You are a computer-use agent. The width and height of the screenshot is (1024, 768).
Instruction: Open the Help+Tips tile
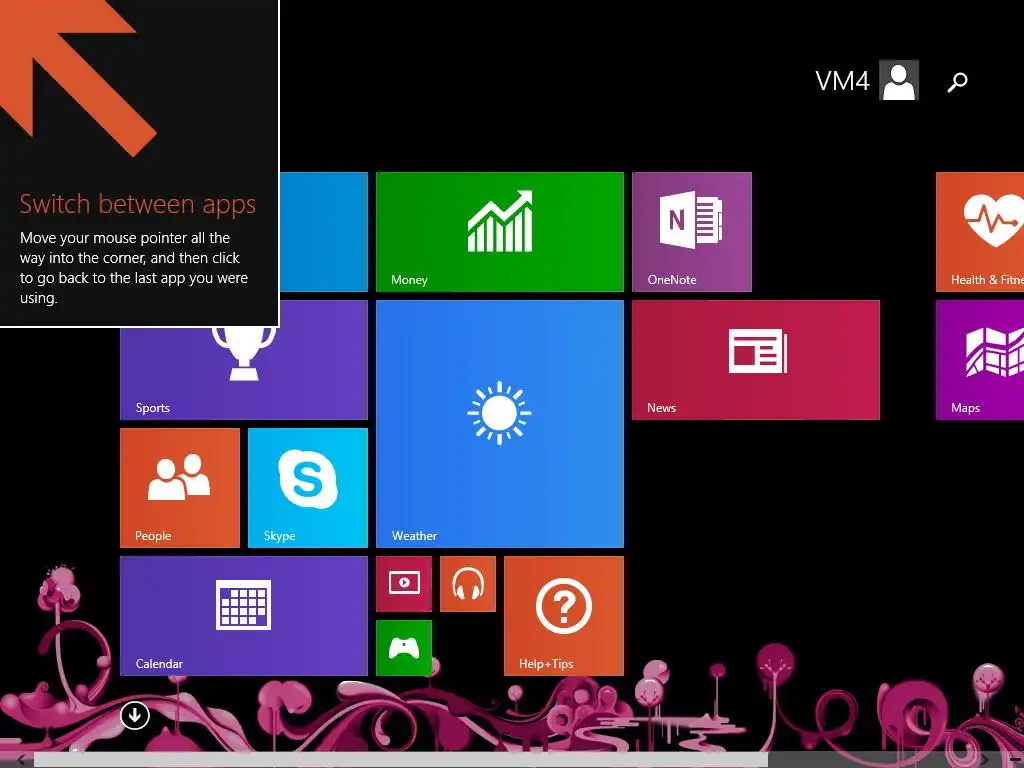tap(564, 616)
